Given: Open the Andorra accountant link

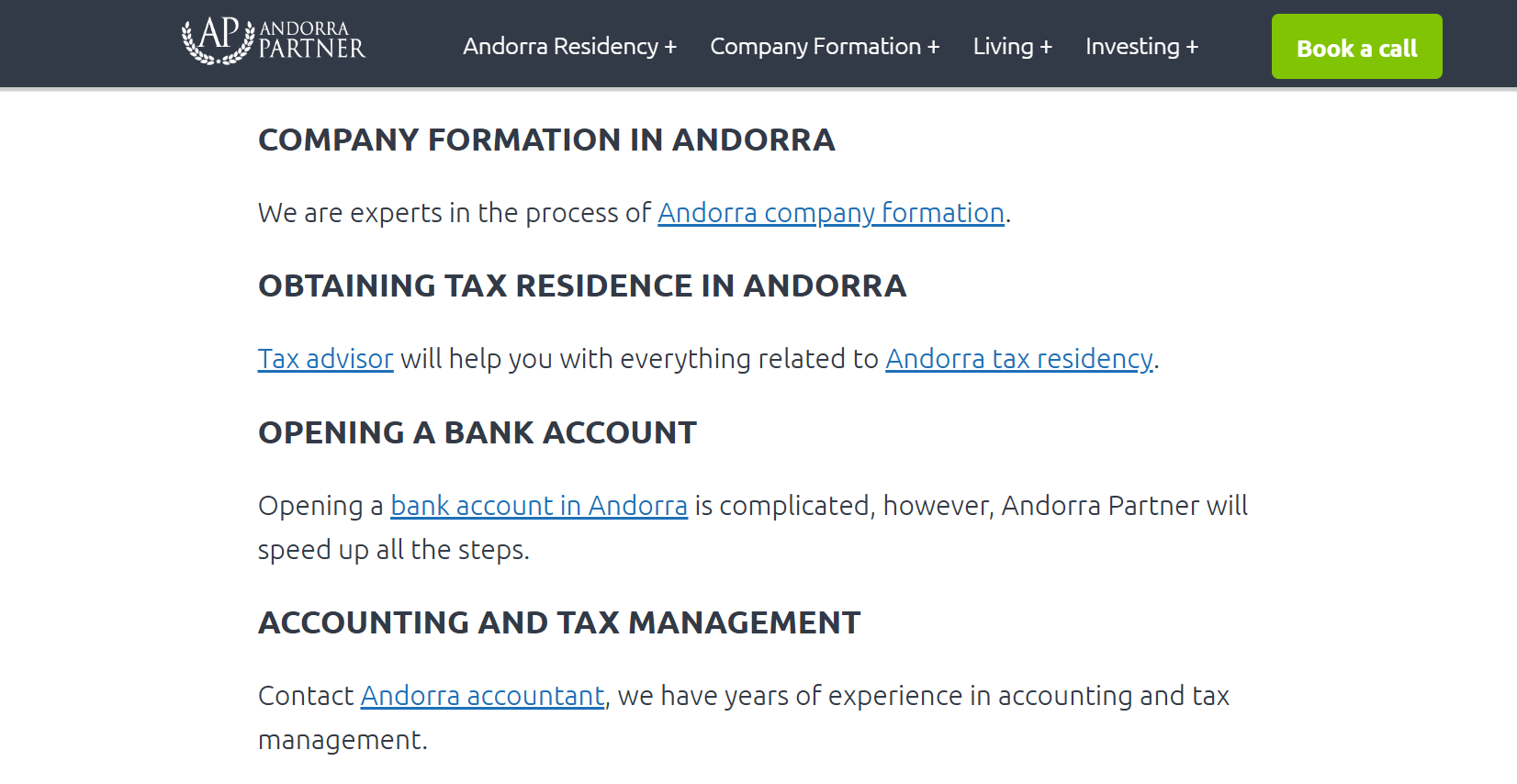Looking at the screenshot, I should [x=482, y=696].
